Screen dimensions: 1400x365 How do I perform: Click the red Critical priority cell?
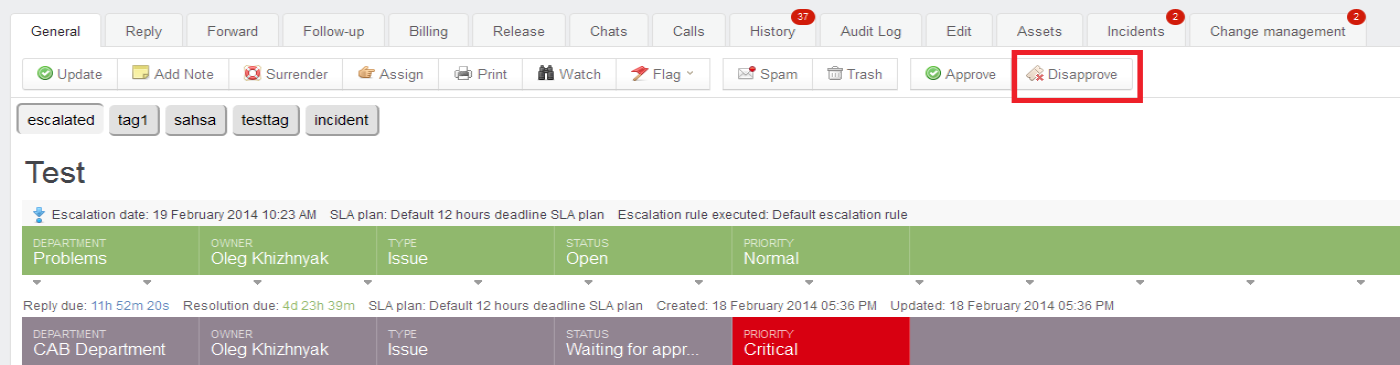coord(820,341)
